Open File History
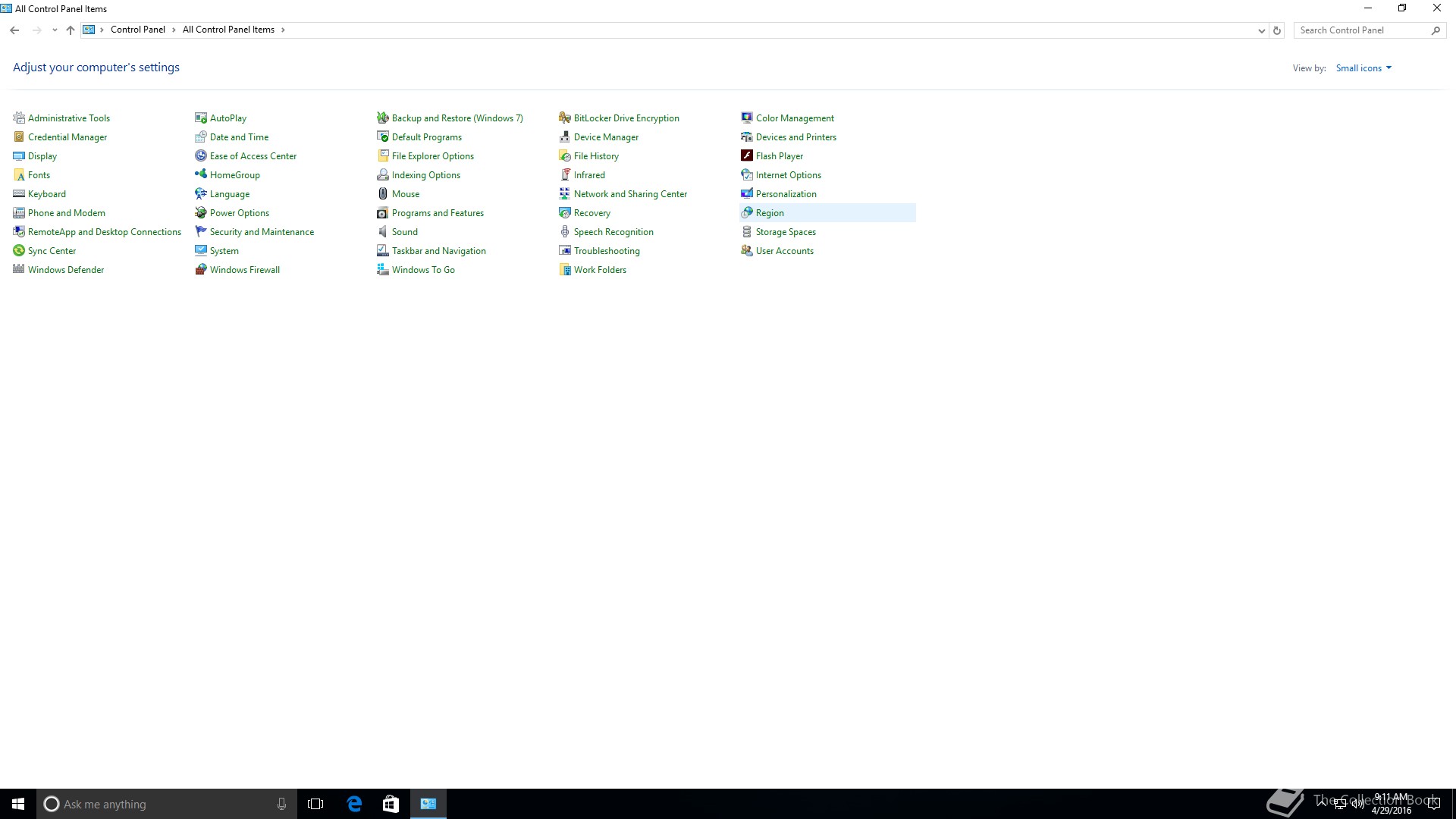Image resolution: width=1456 pixels, height=819 pixels. tap(596, 156)
